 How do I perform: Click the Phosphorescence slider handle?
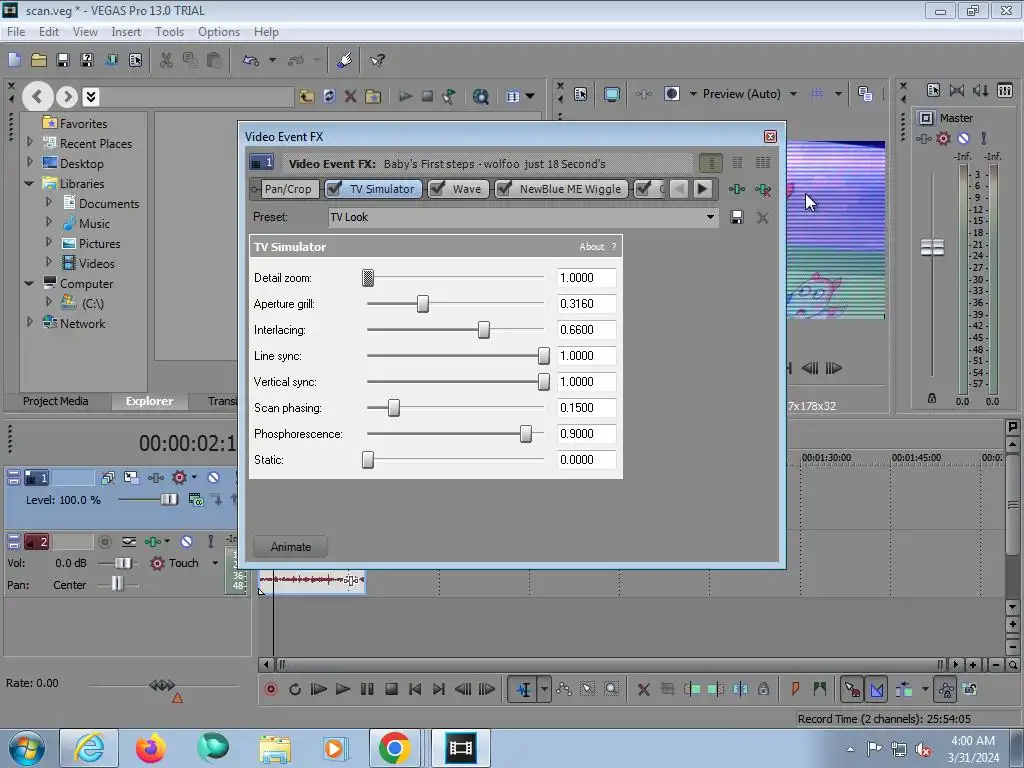click(526, 434)
